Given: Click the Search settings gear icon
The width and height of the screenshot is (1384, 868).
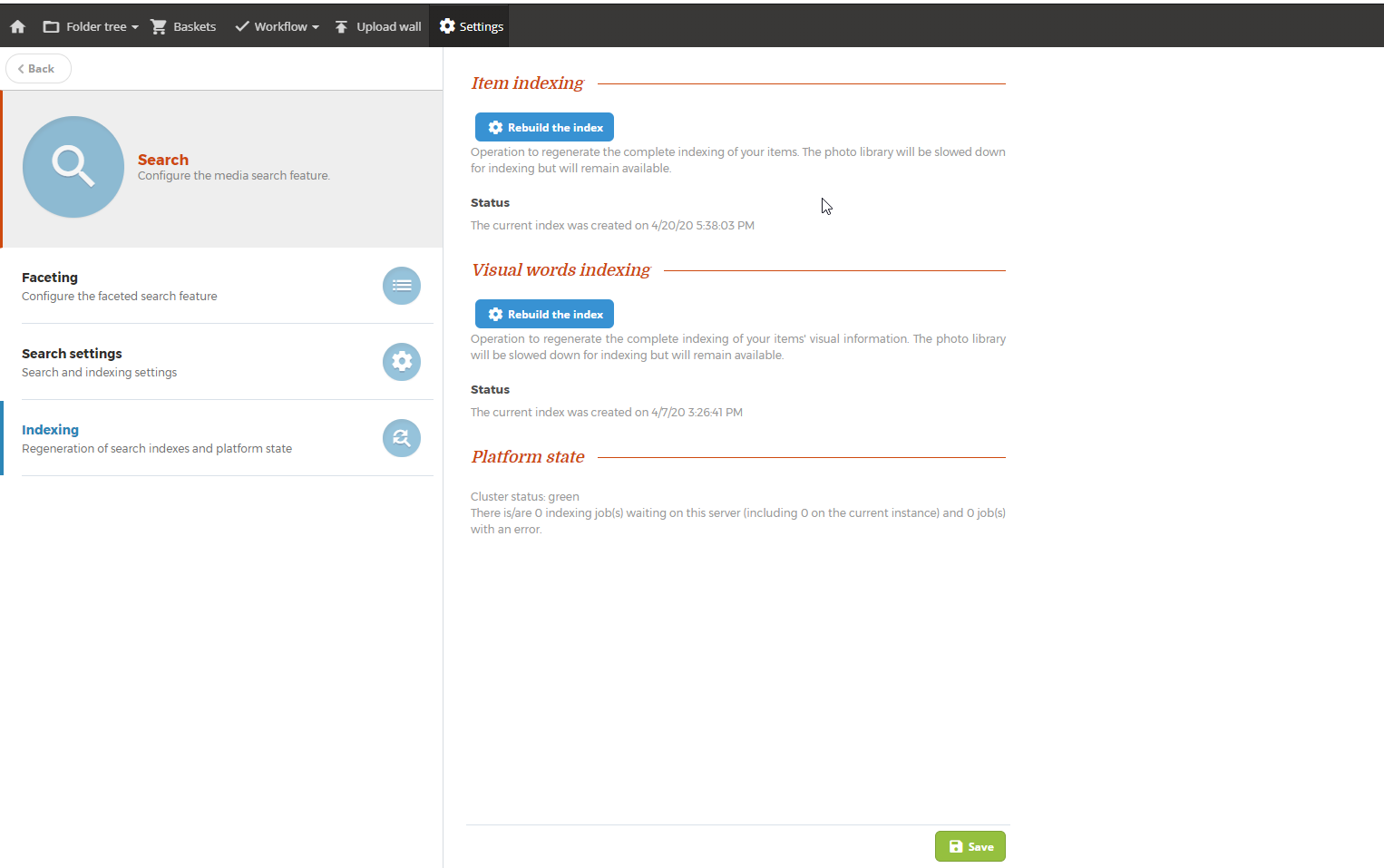Looking at the screenshot, I should pos(401,362).
